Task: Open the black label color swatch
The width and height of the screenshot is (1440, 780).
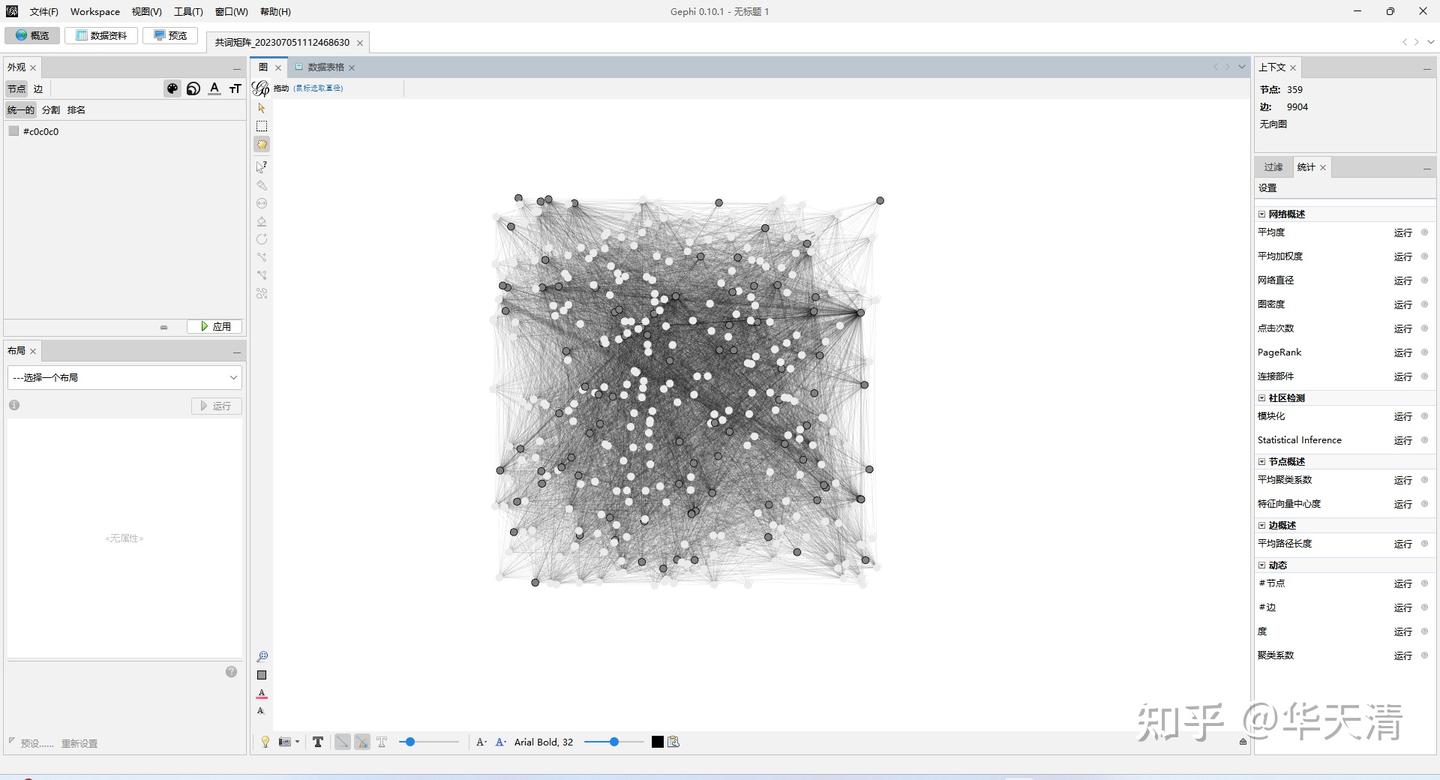Action: click(x=657, y=742)
